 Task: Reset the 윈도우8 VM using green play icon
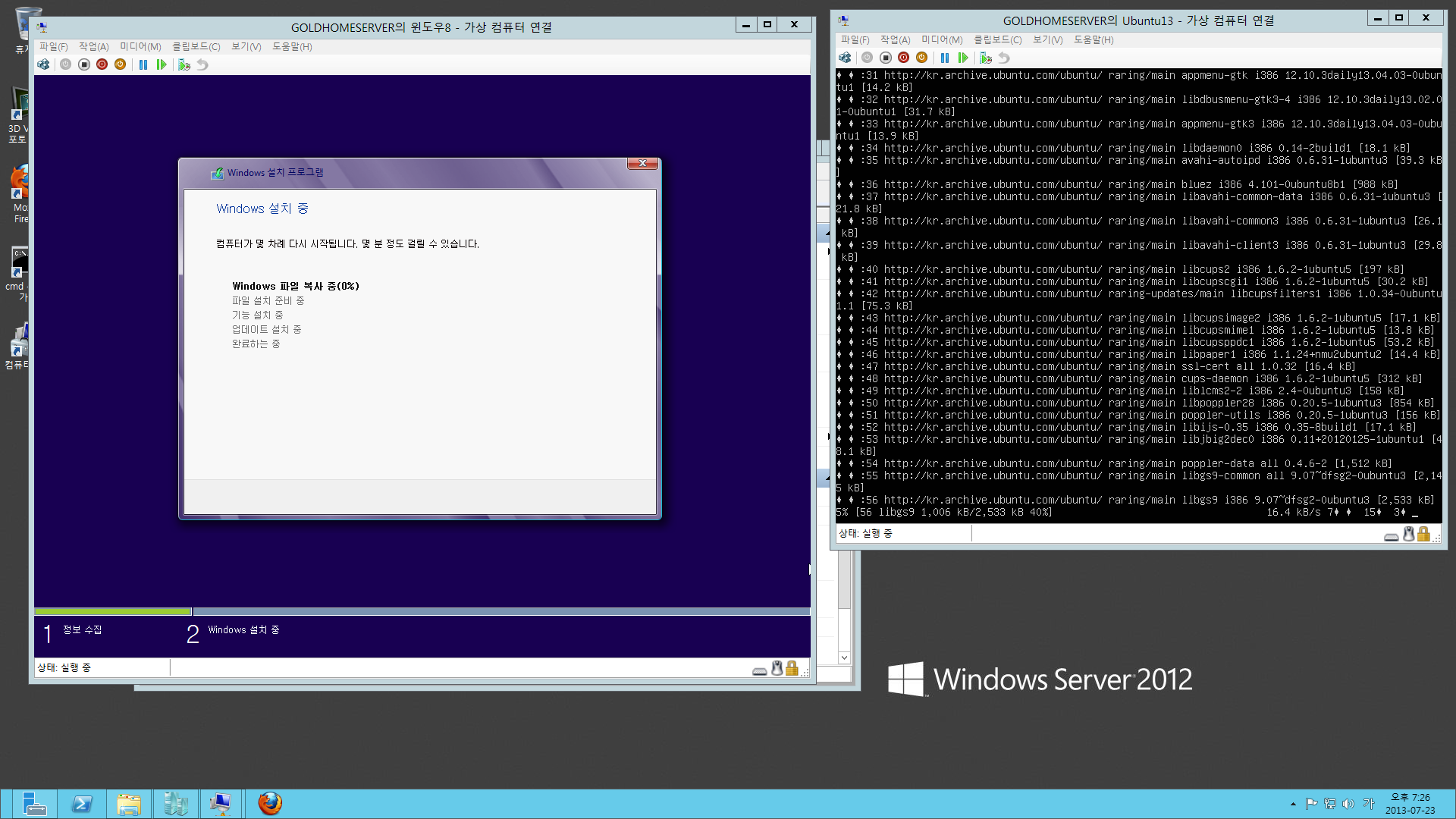coord(162,65)
